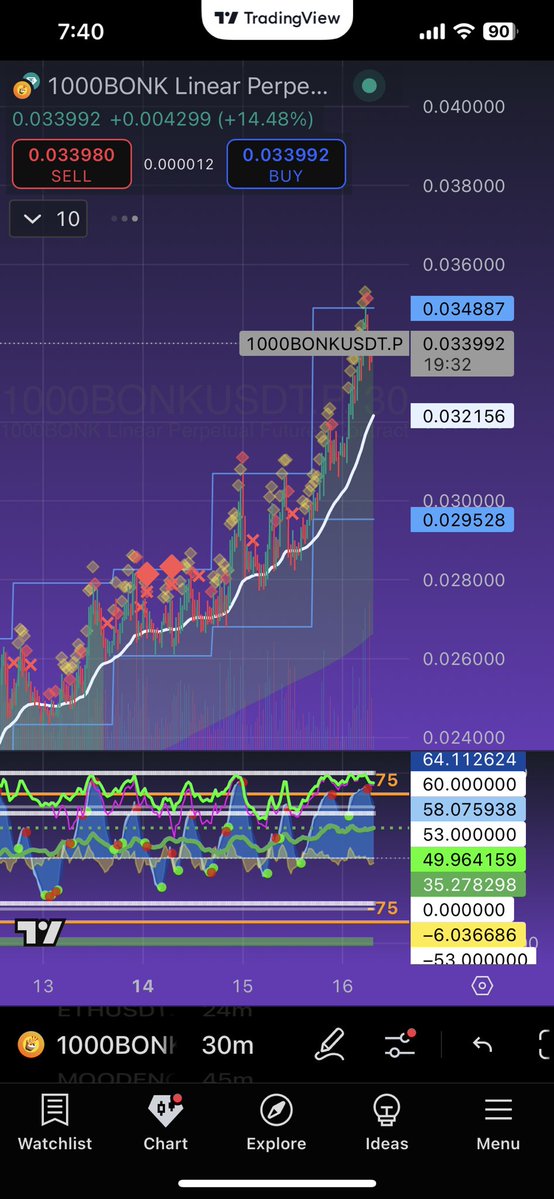Tap the TradingView app pill at top
Image resolution: width=554 pixels, height=1199 pixels.
point(277,18)
